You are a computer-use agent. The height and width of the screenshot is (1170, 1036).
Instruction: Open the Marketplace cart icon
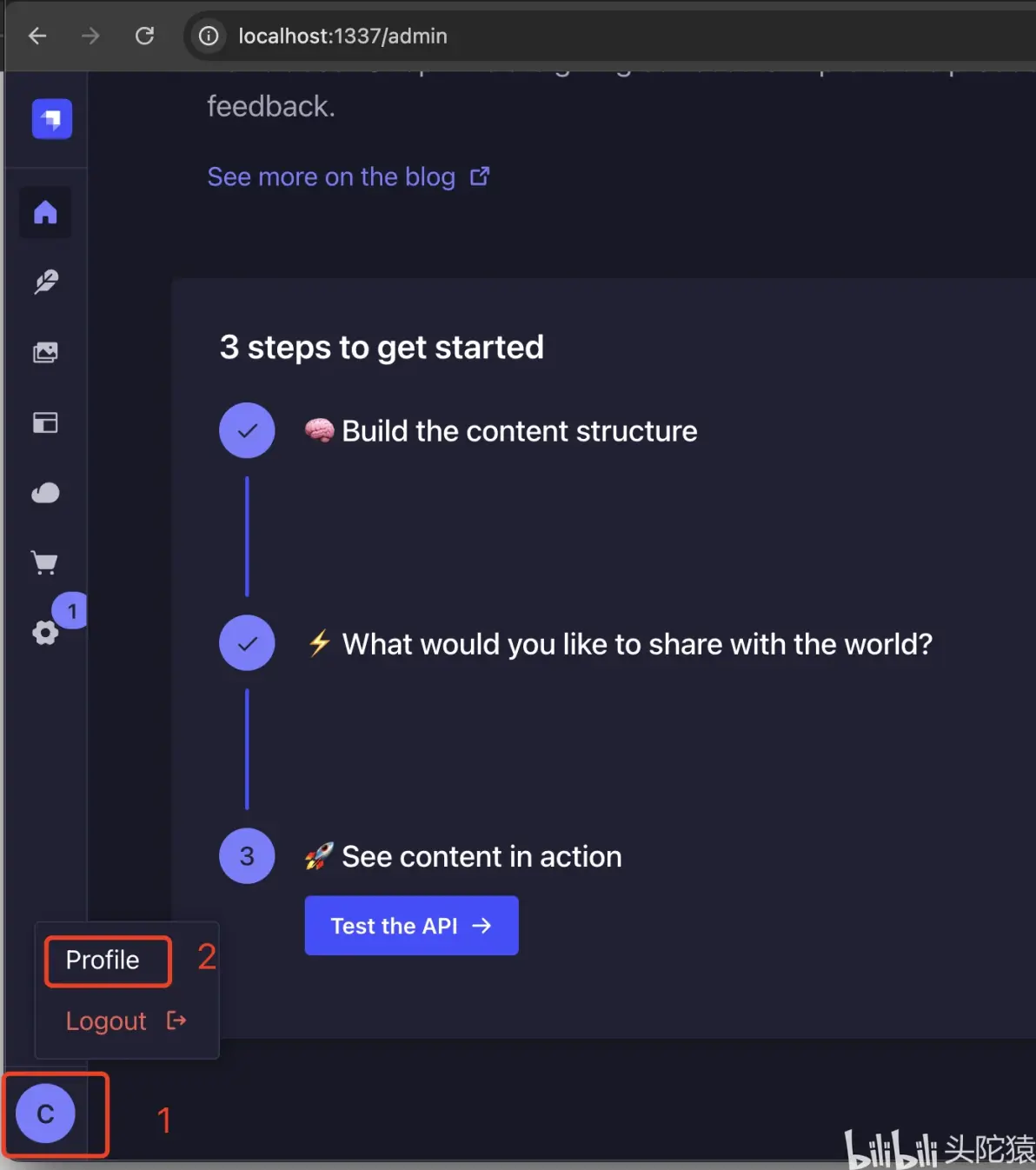pos(45,562)
